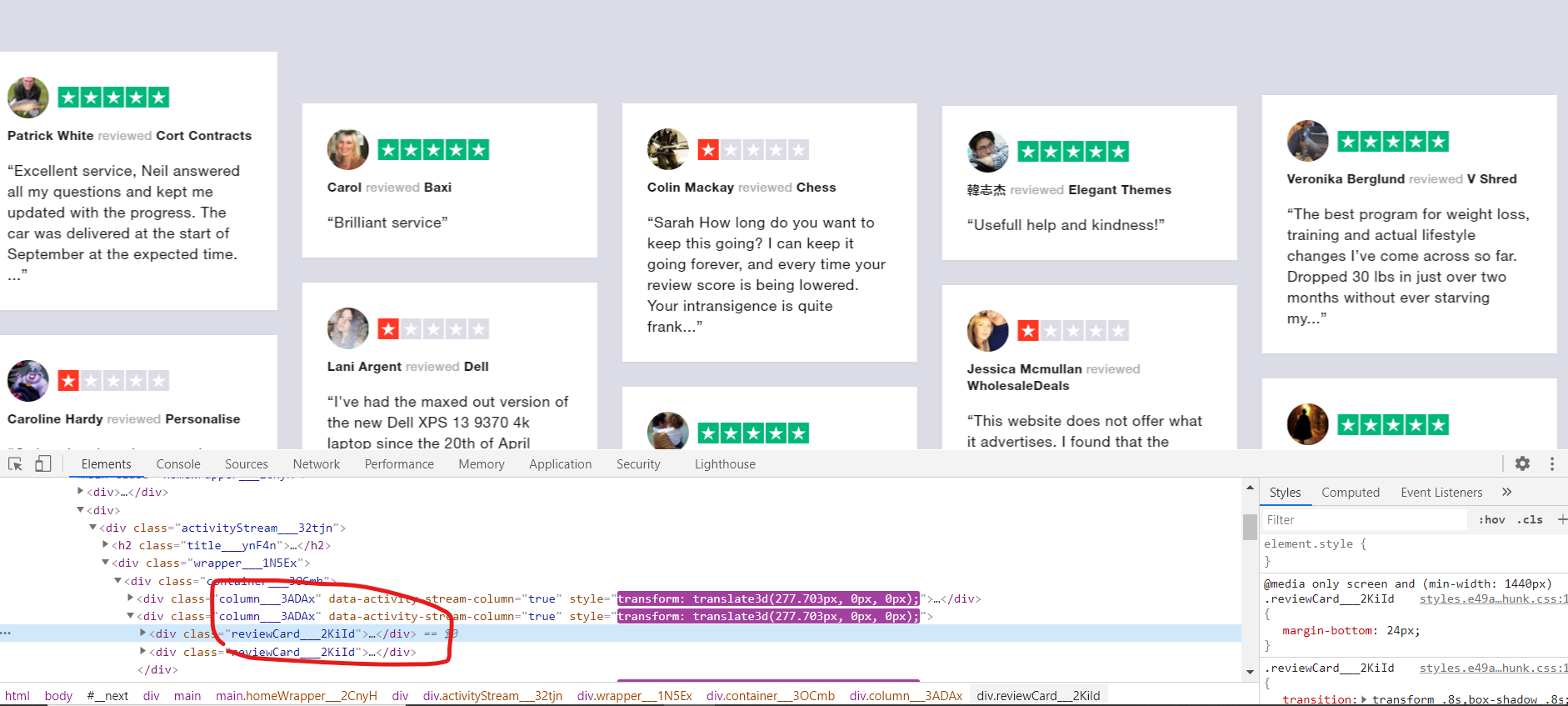Activate the inspect element picker icon
Viewport: 1568px width, 706px height.
pyautogui.click(x=15, y=464)
